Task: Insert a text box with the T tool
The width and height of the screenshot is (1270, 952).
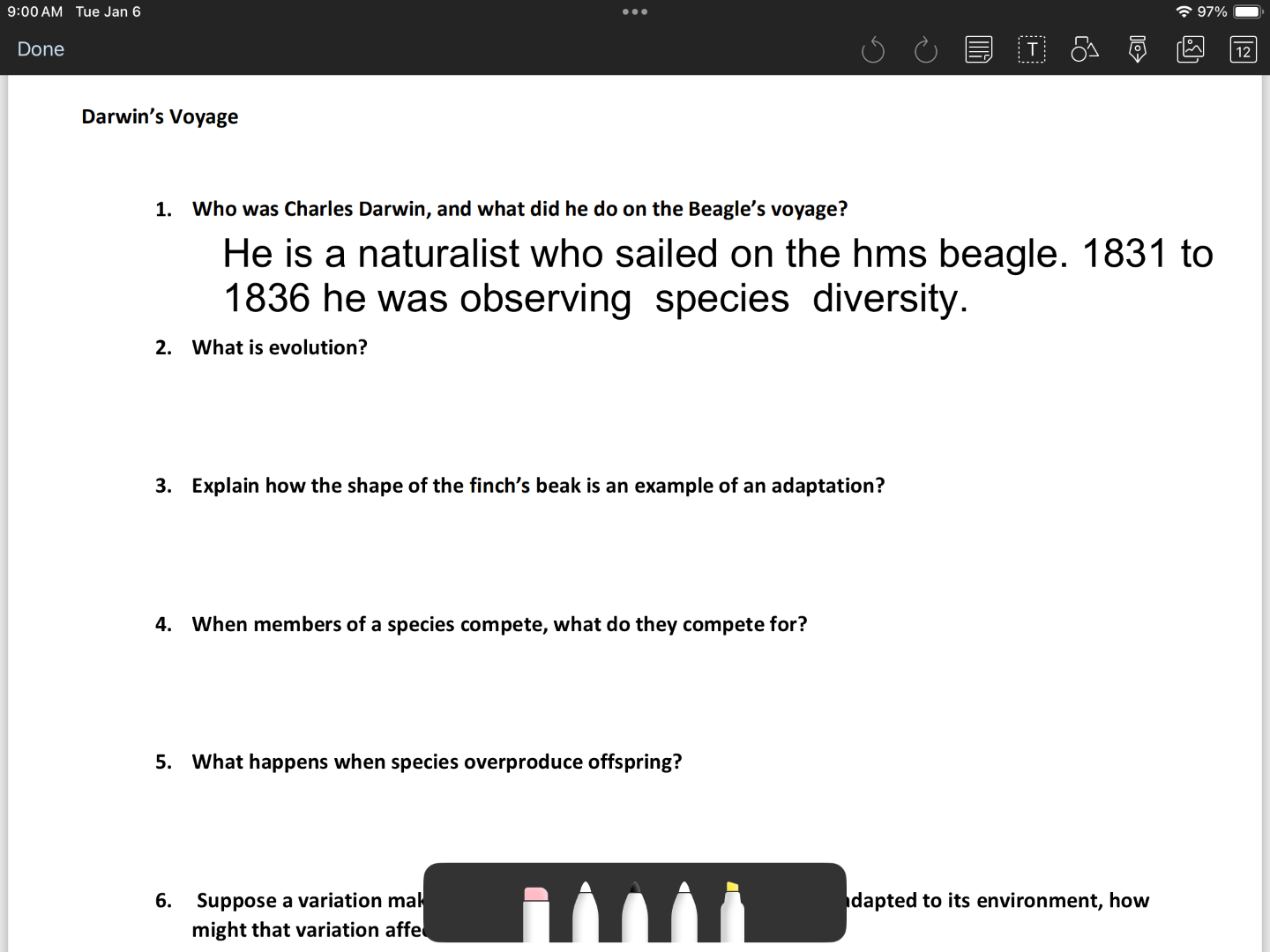Action: pyautogui.click(x=1032, y=49)
